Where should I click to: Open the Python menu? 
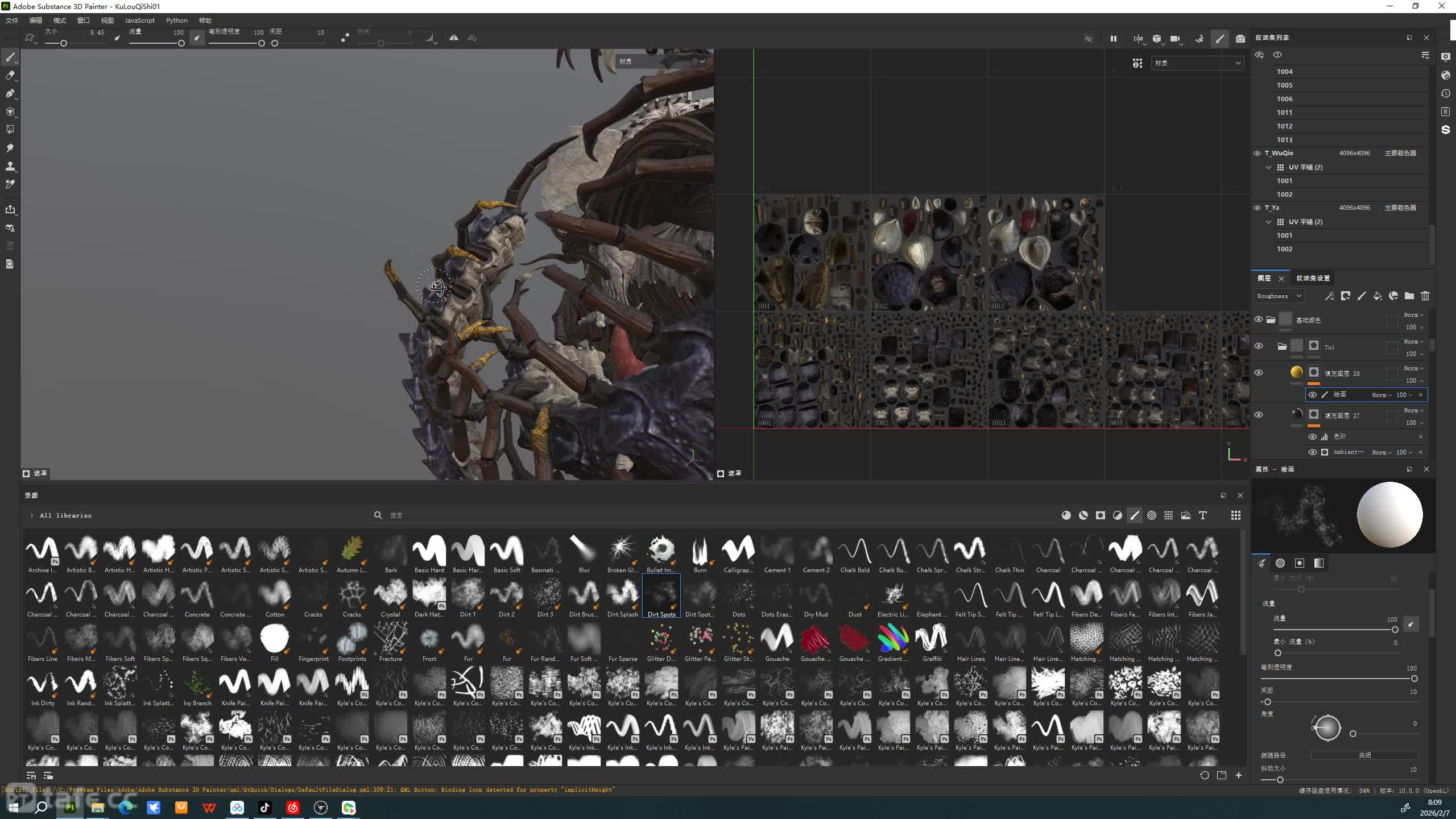176,20
